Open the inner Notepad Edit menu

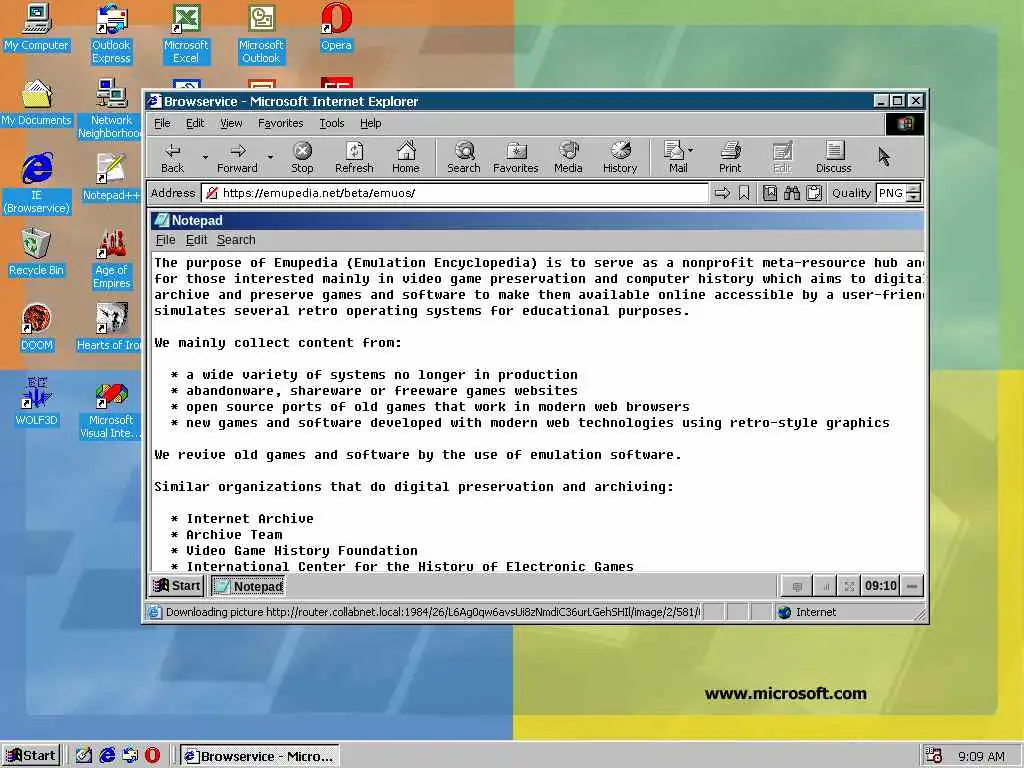point(196,240)
